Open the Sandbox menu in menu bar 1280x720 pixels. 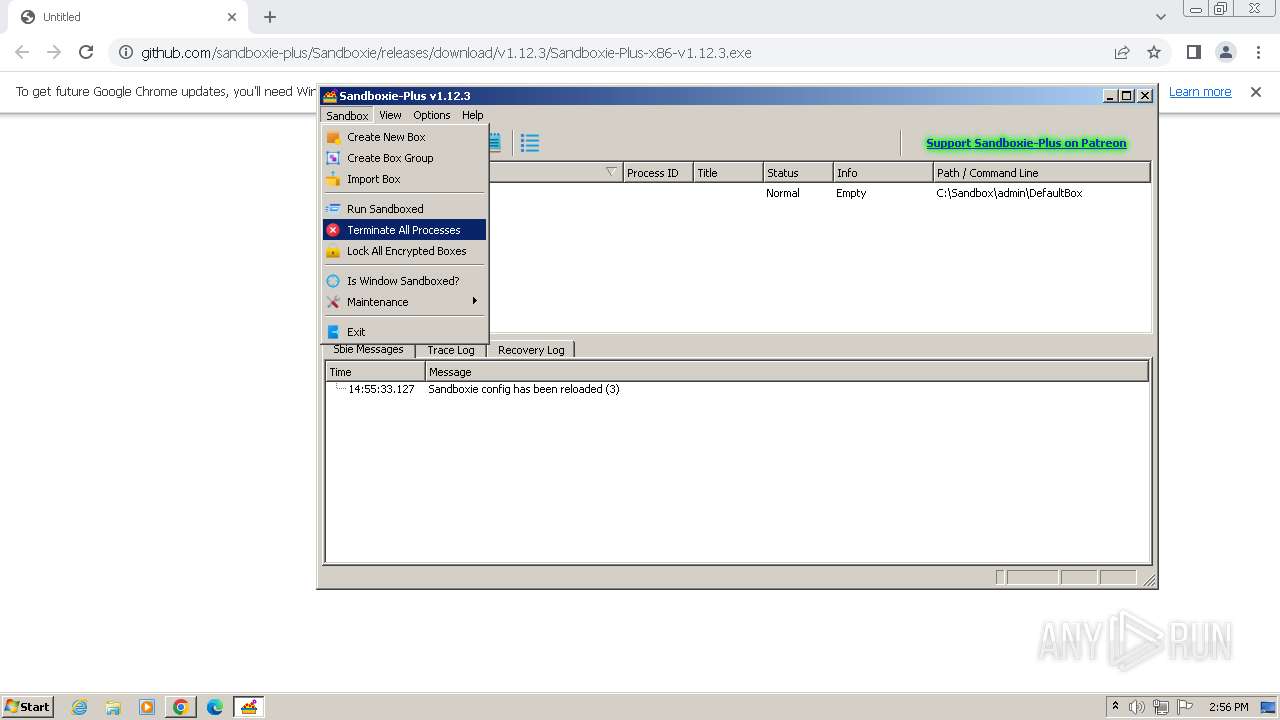(x=347, y=115)
